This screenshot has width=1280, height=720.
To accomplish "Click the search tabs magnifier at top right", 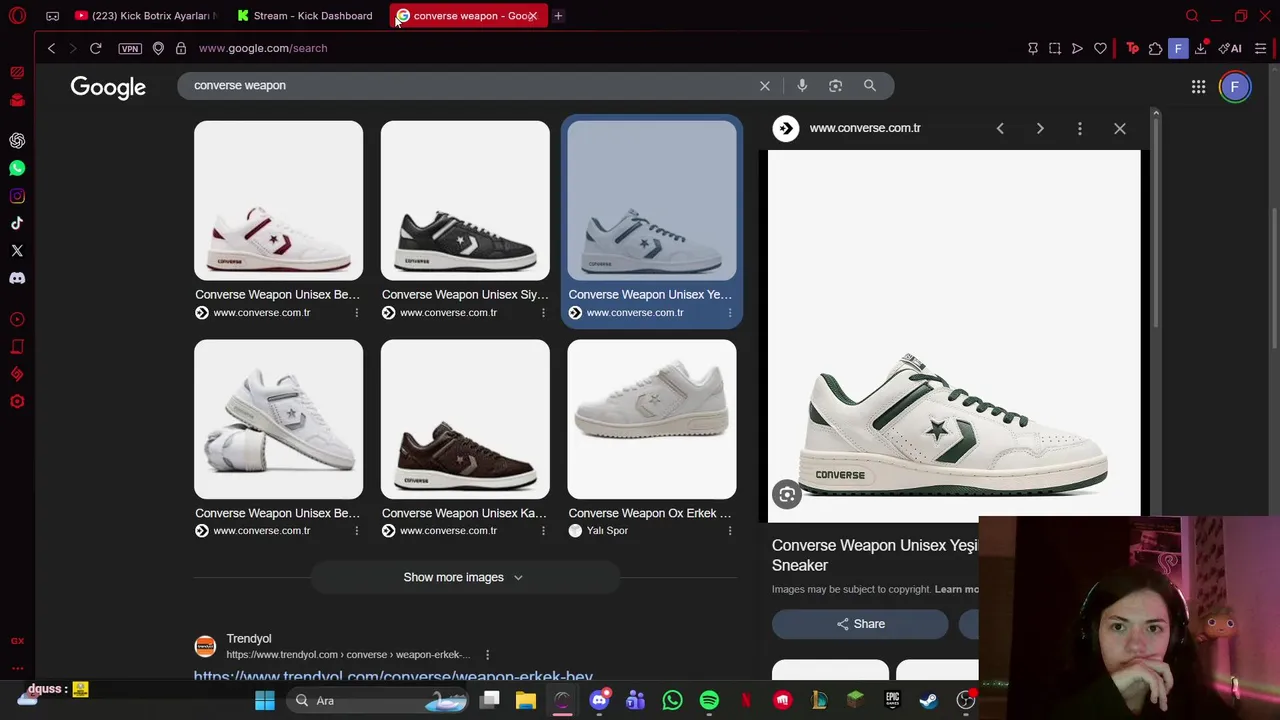I will (1192, 16).
